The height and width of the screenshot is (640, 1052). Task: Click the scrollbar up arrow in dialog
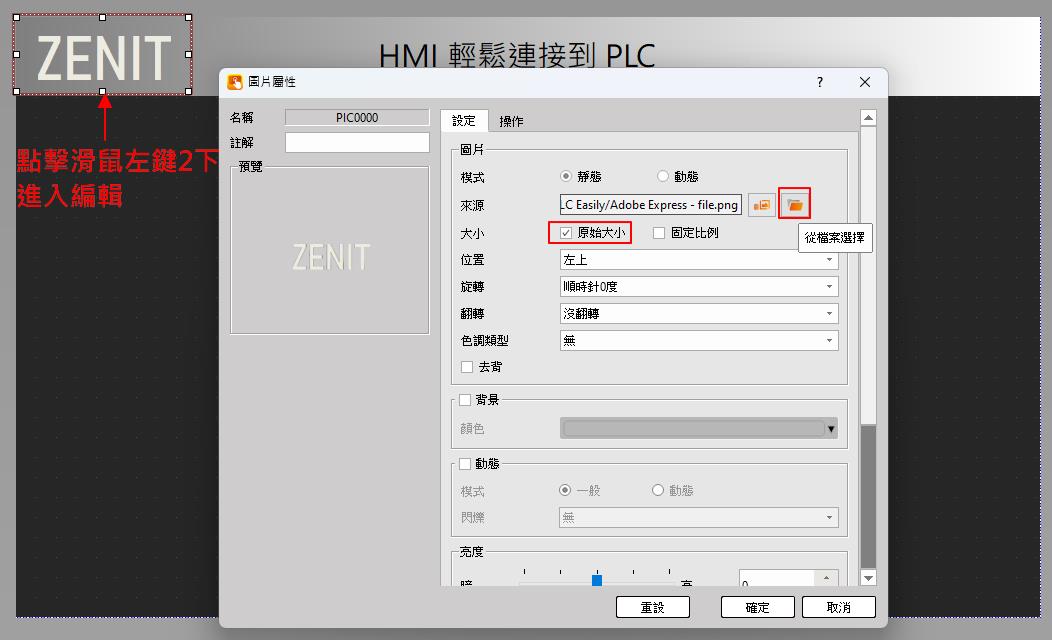[x=868, y=118]
